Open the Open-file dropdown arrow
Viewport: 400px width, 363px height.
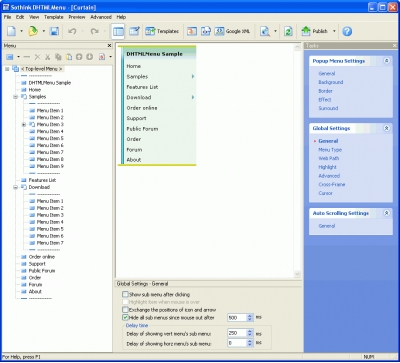(x=43, y=31)
